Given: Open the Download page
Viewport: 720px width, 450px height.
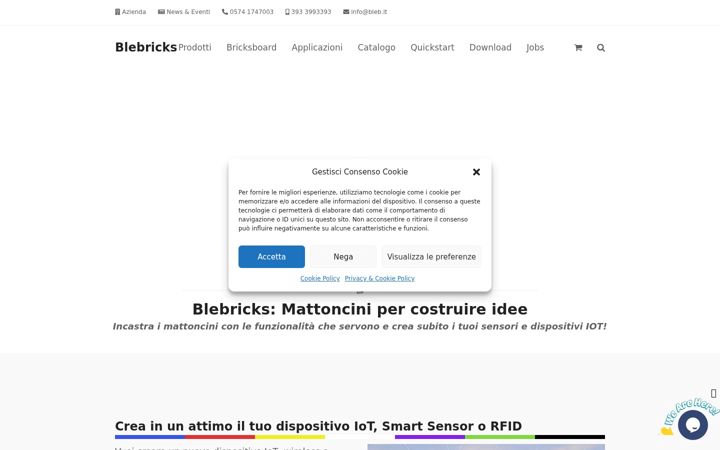Looking at the screenshot, I should point(490,47).
